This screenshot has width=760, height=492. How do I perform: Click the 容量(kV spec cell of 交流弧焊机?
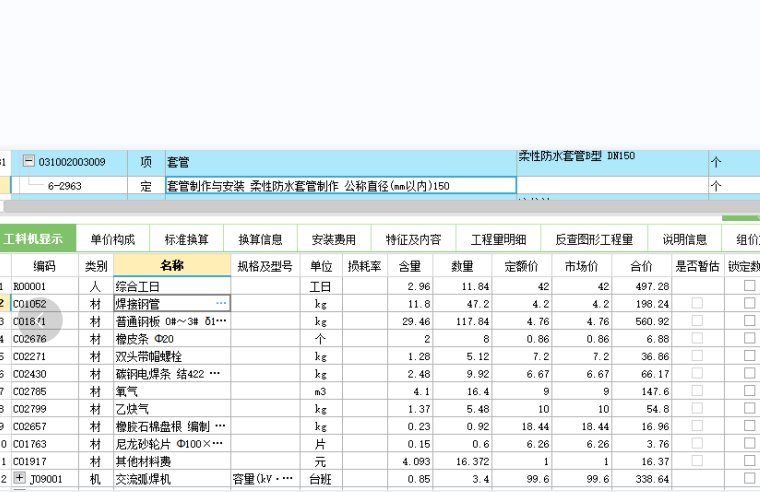pos(265,479)
